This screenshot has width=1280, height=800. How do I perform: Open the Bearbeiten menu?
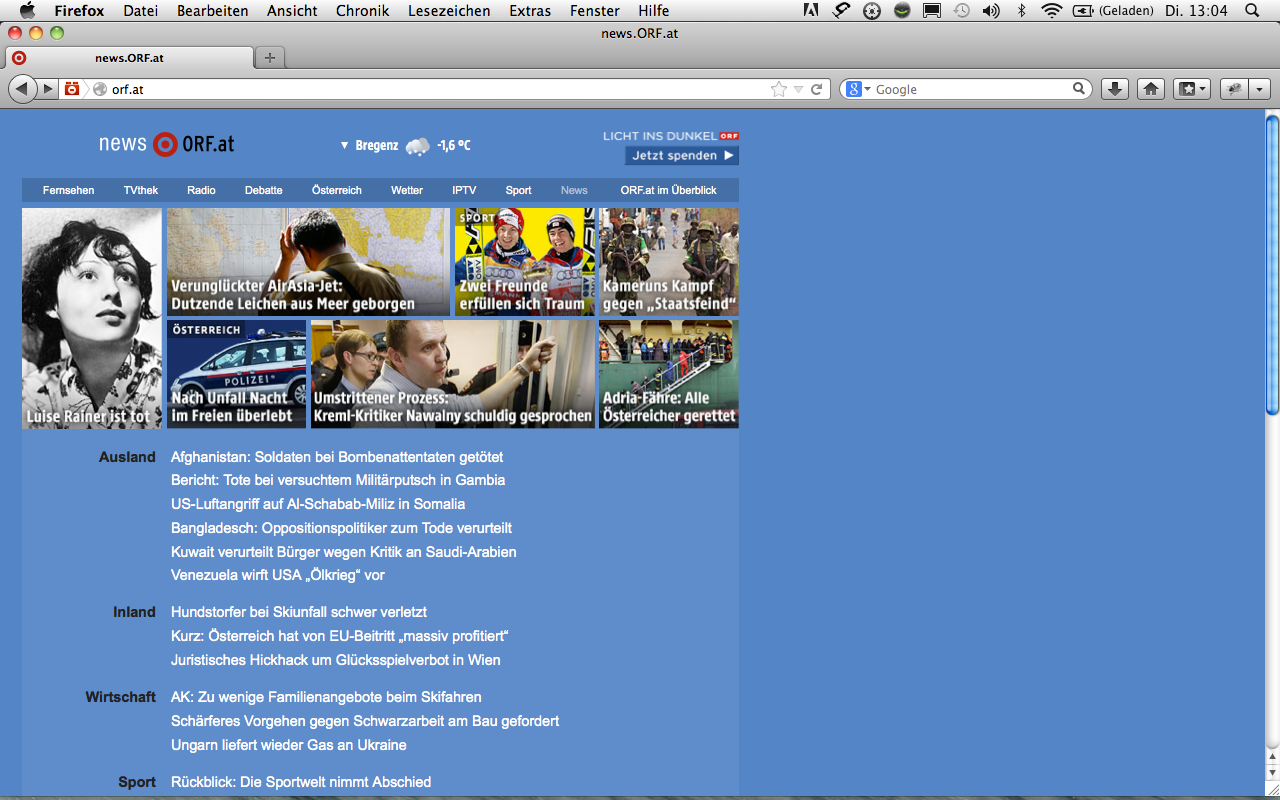213,10
